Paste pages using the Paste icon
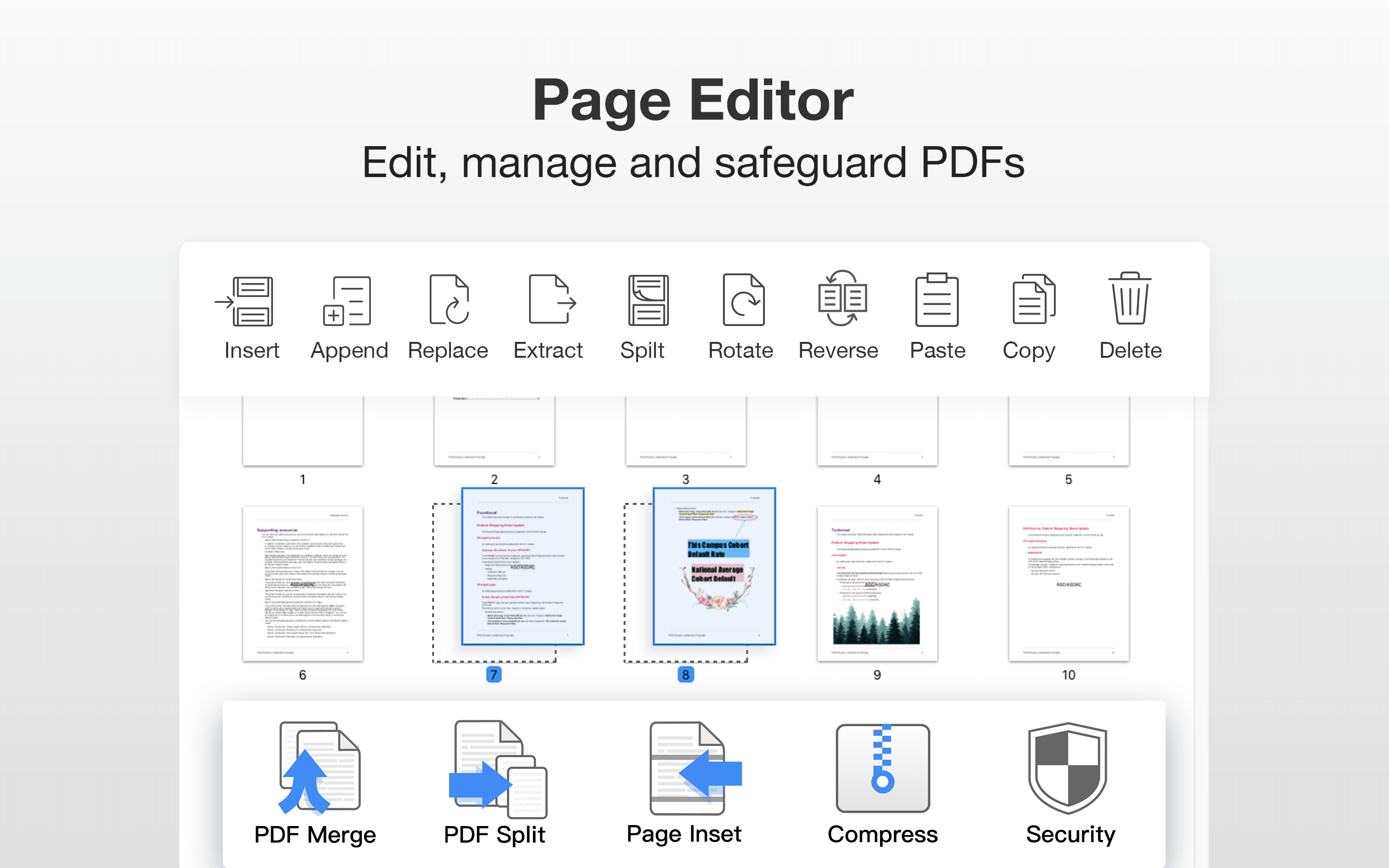Image resolution: width=1389 pixels, height=868 pixels. (x=937, y=300)
